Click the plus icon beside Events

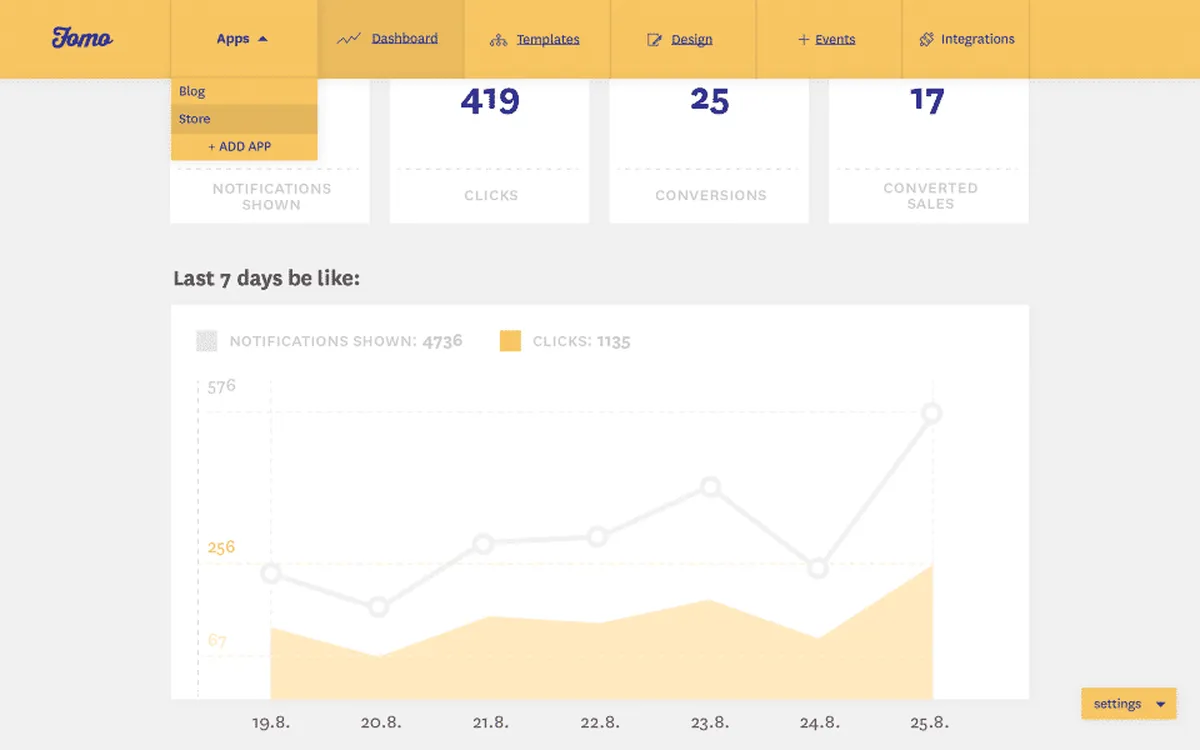(x=803, y=40)
